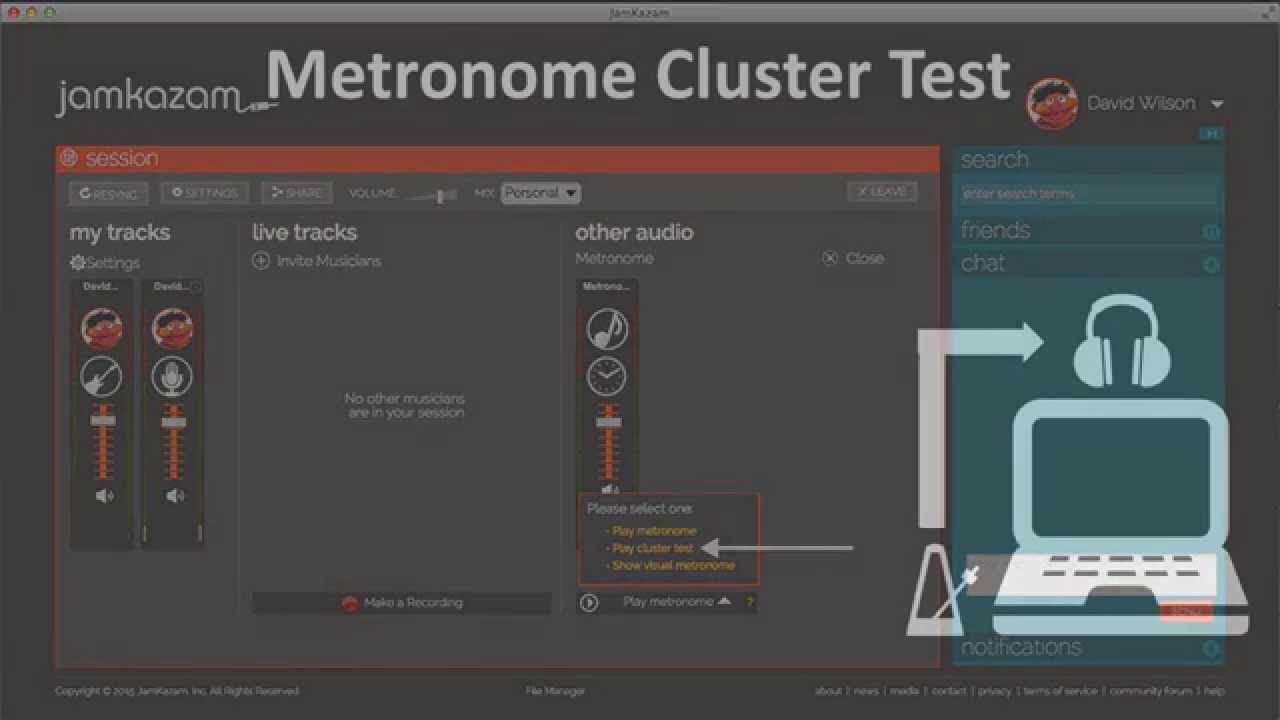
Task: Open David Wilson's avatar in the header
Action: 1051,104
